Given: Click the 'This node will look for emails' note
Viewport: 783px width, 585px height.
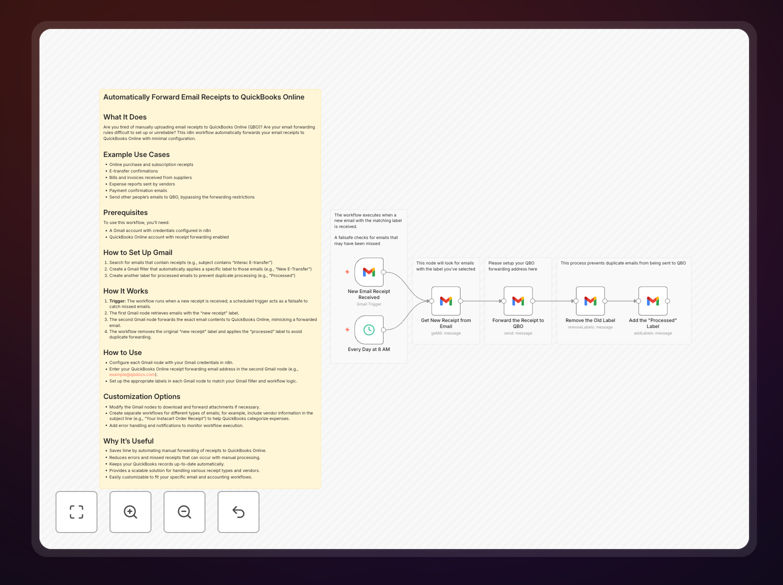Looking at the screenshot, I should click(446, 266).
